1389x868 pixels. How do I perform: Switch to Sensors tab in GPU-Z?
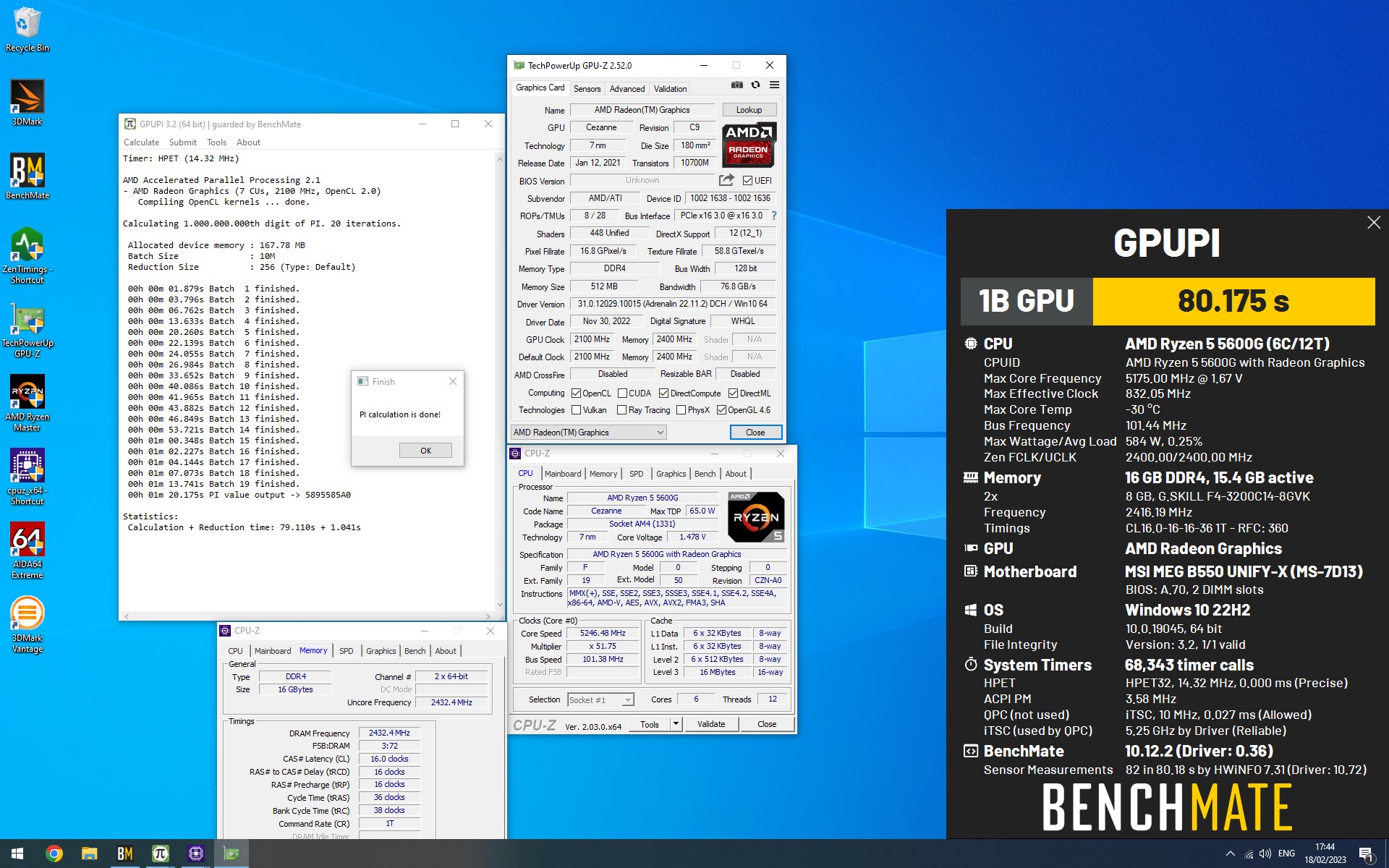tap(587, 89)
